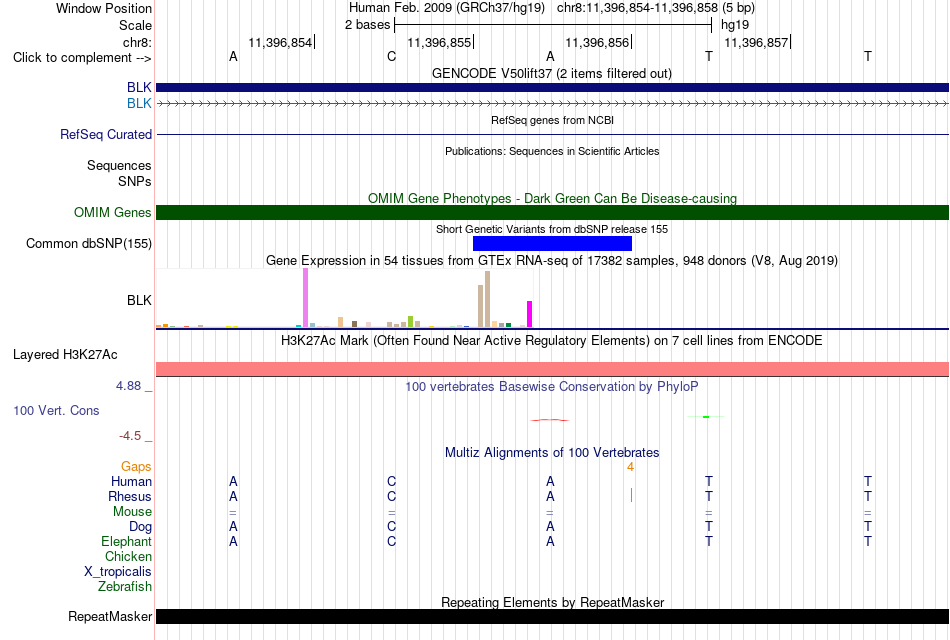Click the pink Layered H3K27Ac signal bar
The height and width of the screenshot is (640, 950).
552,369
